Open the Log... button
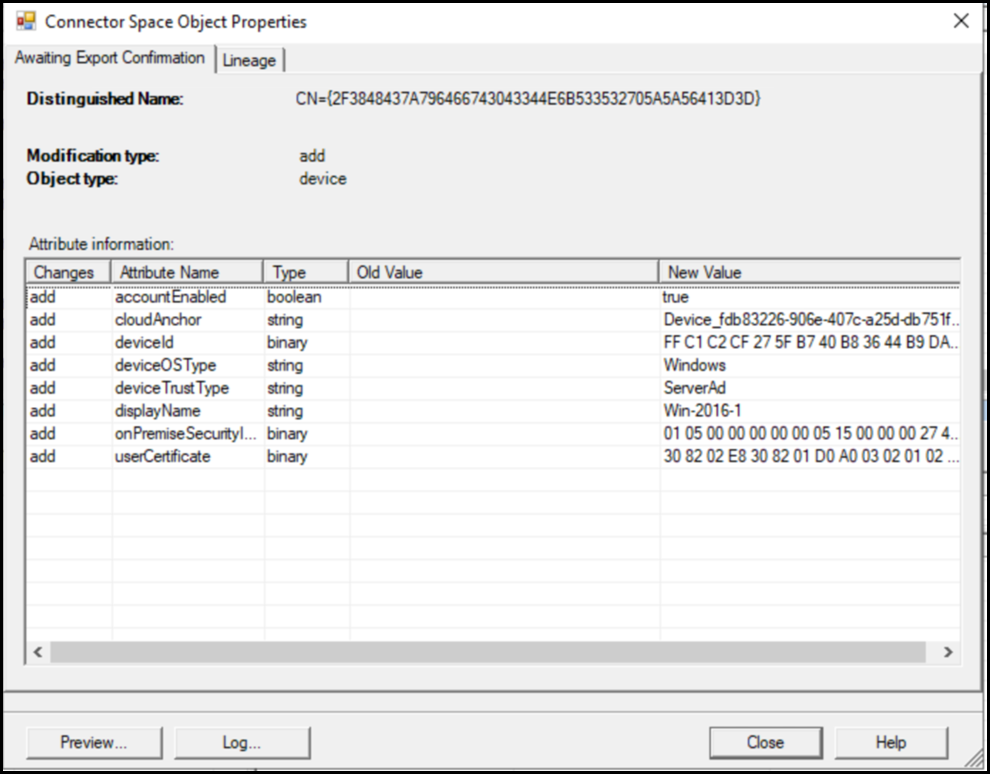Image resolution: width=990 pixels, height=774 pixels. [x=241, y=742]
